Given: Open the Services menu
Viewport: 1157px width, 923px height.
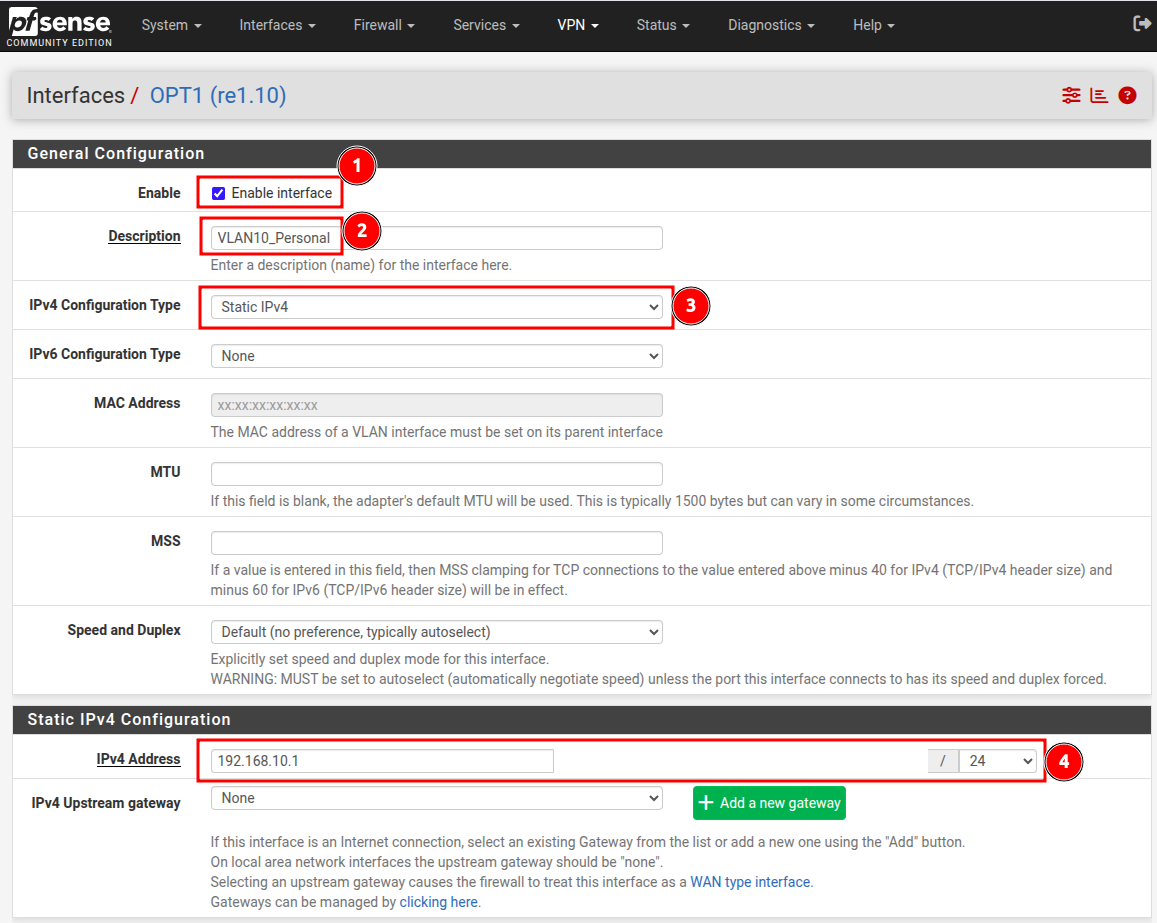Looking at the screenshot, I should pos(486,25).
